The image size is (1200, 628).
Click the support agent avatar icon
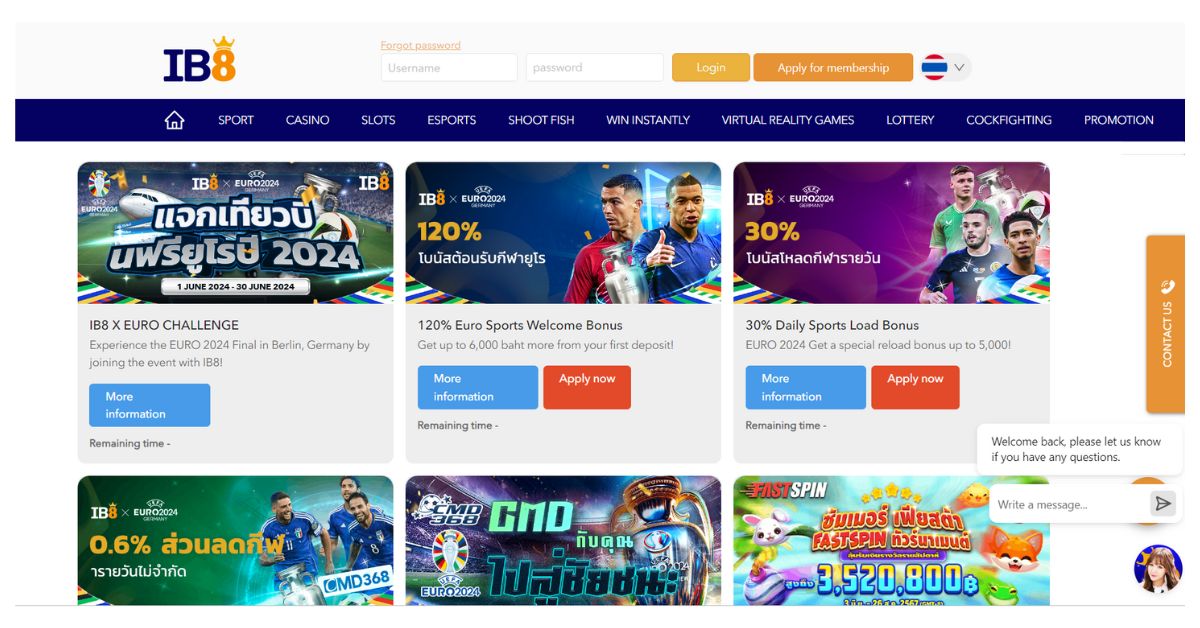click(1158, 569)
